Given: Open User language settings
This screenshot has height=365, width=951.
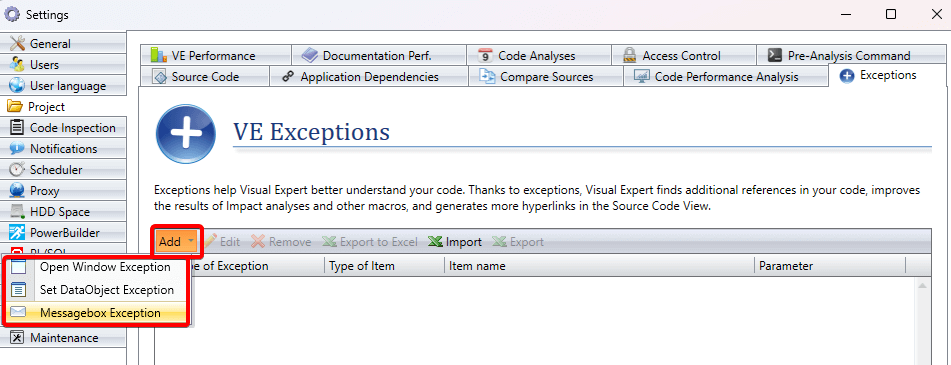Looking at the screenshot, I should point(63,85).
